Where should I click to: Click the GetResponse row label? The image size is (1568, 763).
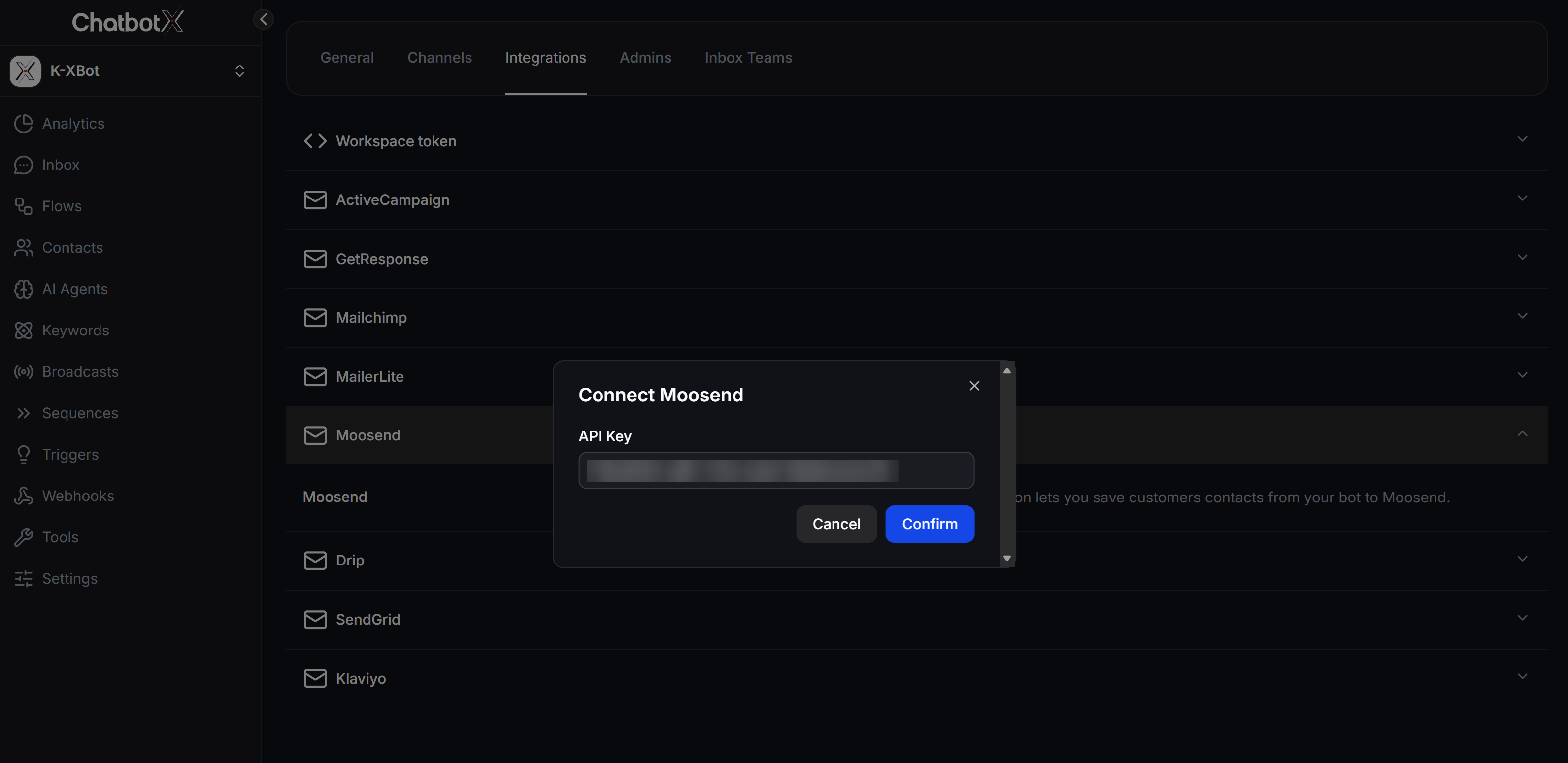(382, 259)
